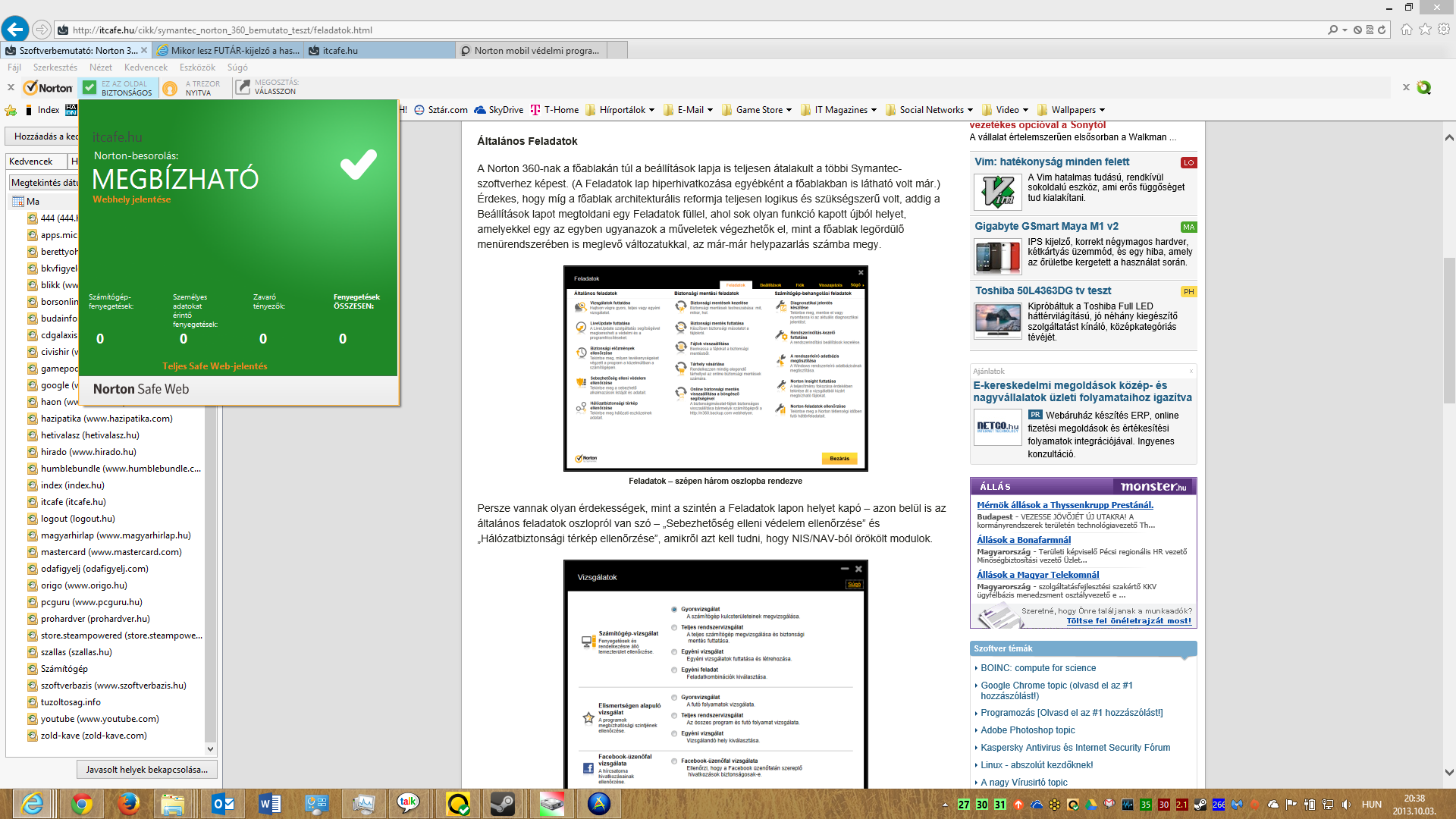Open Firefox from the taskbar
This screenshot has width=1456, height=819.
click(x=128, y=804)
